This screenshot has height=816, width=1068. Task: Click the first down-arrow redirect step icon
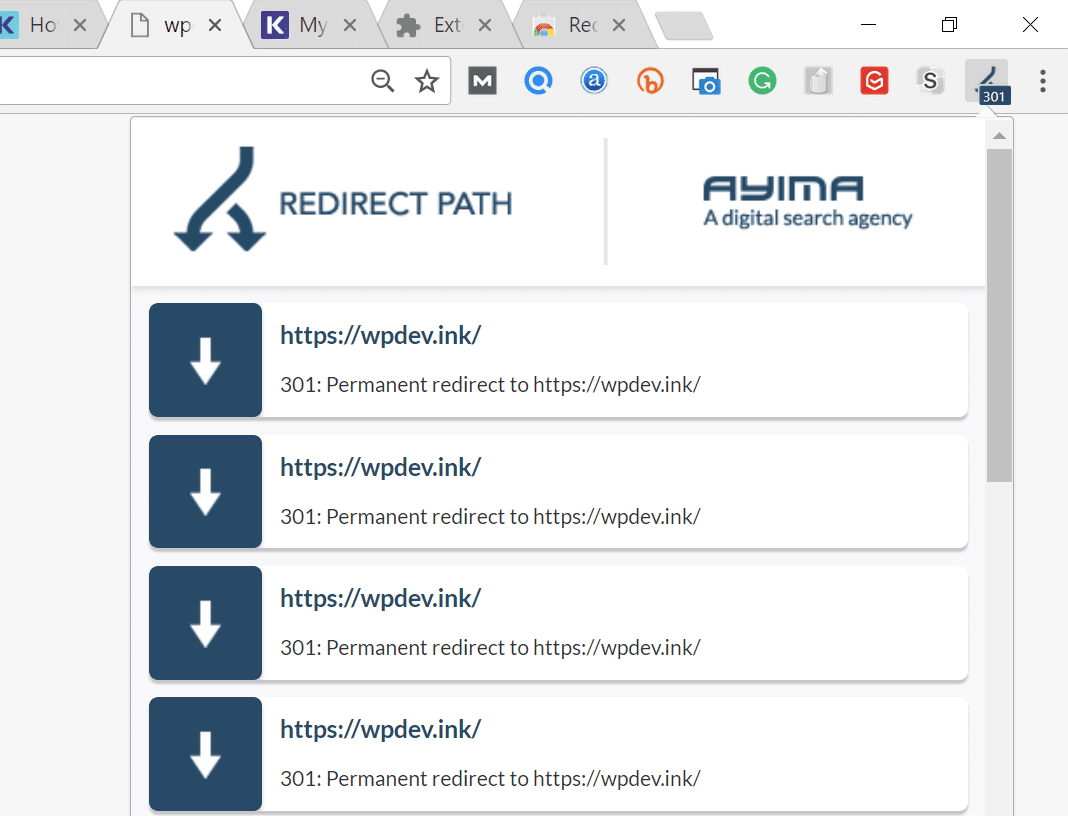pyautogui.click(x=205, y=360)
